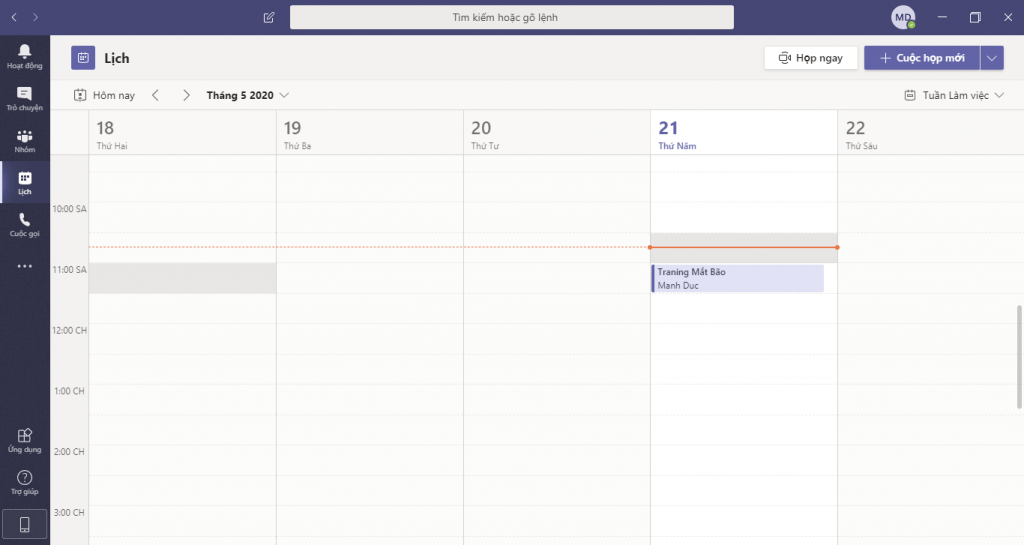This screenshot has width=1024, height=545.
Task: Go to previous week with the left chevron
Action: click(x=155, y=95)
